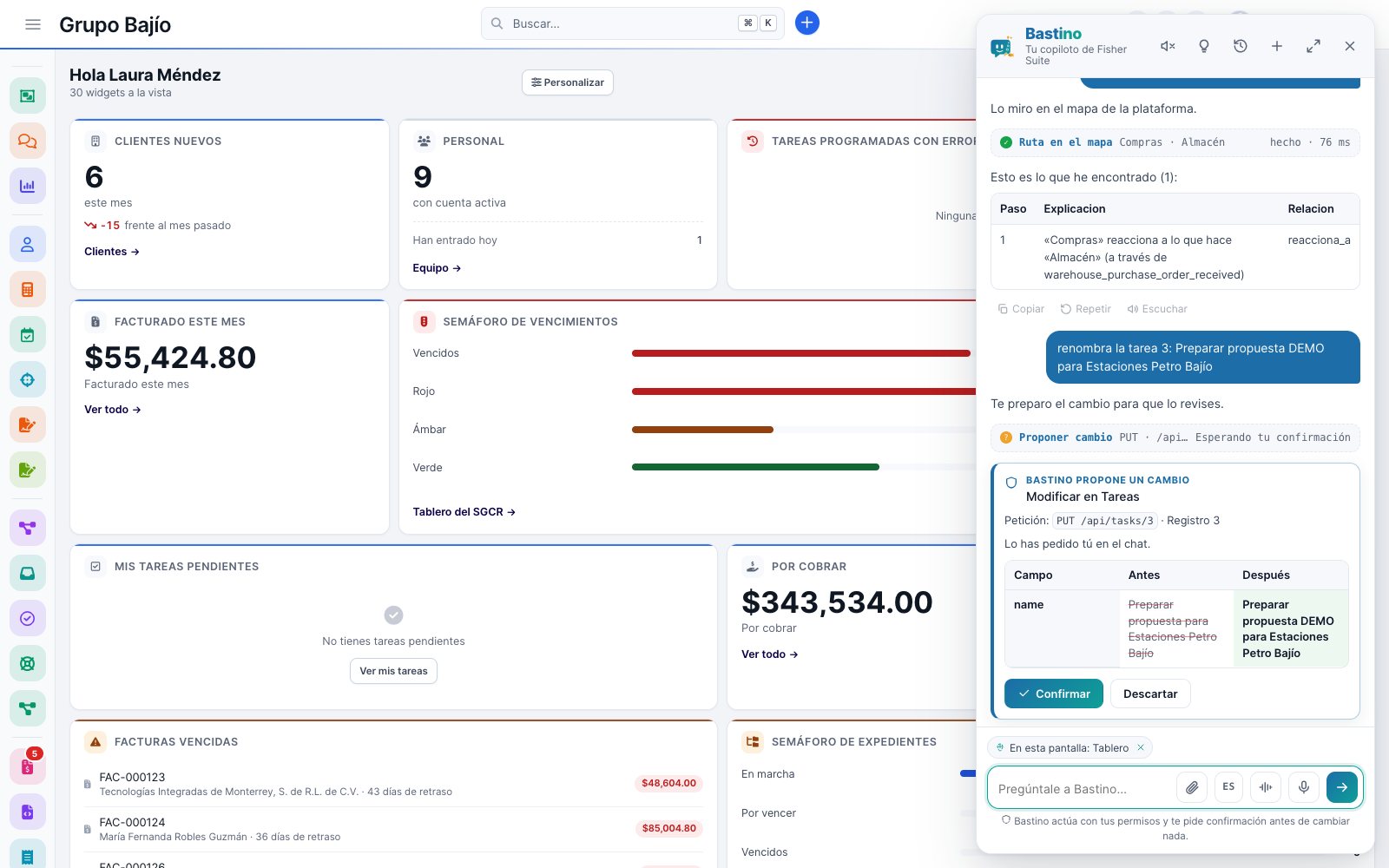The width and height of the screenshot is (1389, 868).
Task: Click the 'Pregúntale a Bastino' input field
Action: [x=1083, y=788]
